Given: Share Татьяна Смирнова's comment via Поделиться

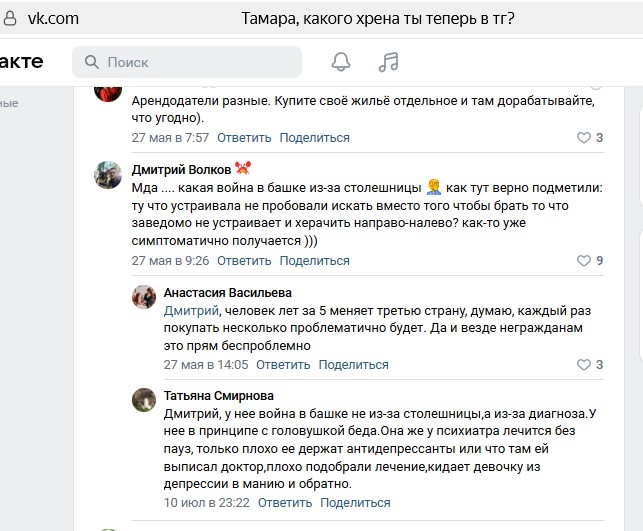Looking at the screenshot, I should pos(353,502).
